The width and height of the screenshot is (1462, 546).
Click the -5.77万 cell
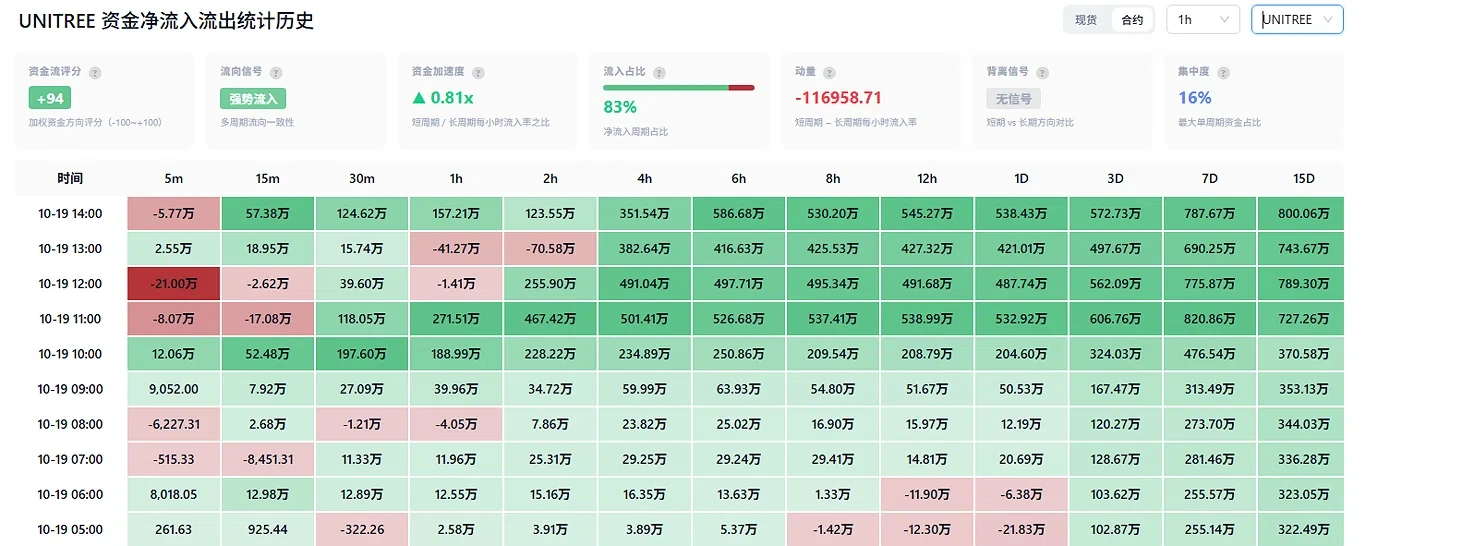click(174, 214)
